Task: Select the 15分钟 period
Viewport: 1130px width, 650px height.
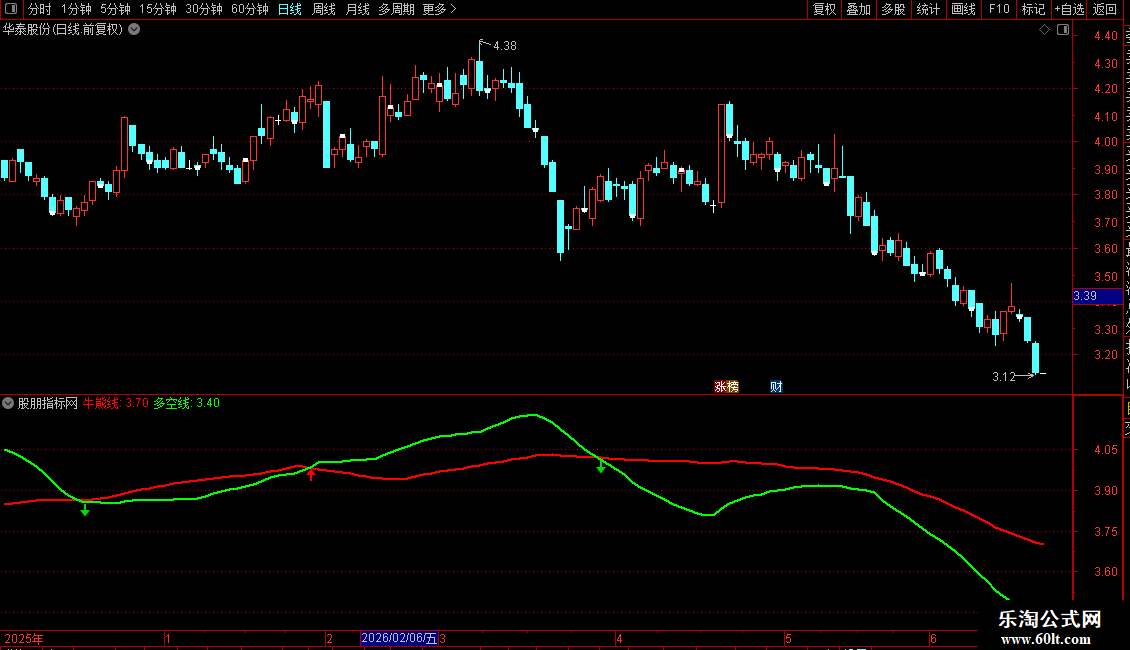Action: [157, 9]
